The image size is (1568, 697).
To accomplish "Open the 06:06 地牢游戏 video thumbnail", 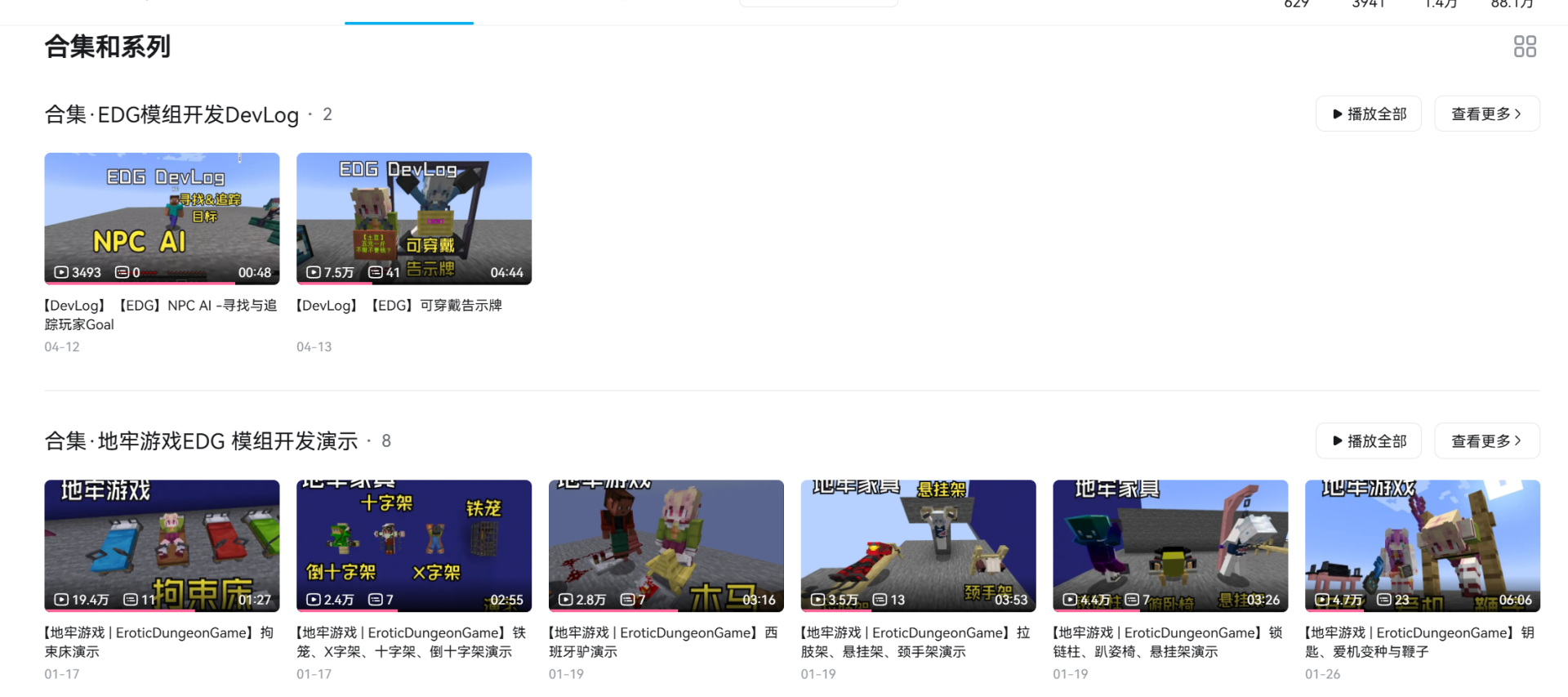I will click(x=1423, y=545).
